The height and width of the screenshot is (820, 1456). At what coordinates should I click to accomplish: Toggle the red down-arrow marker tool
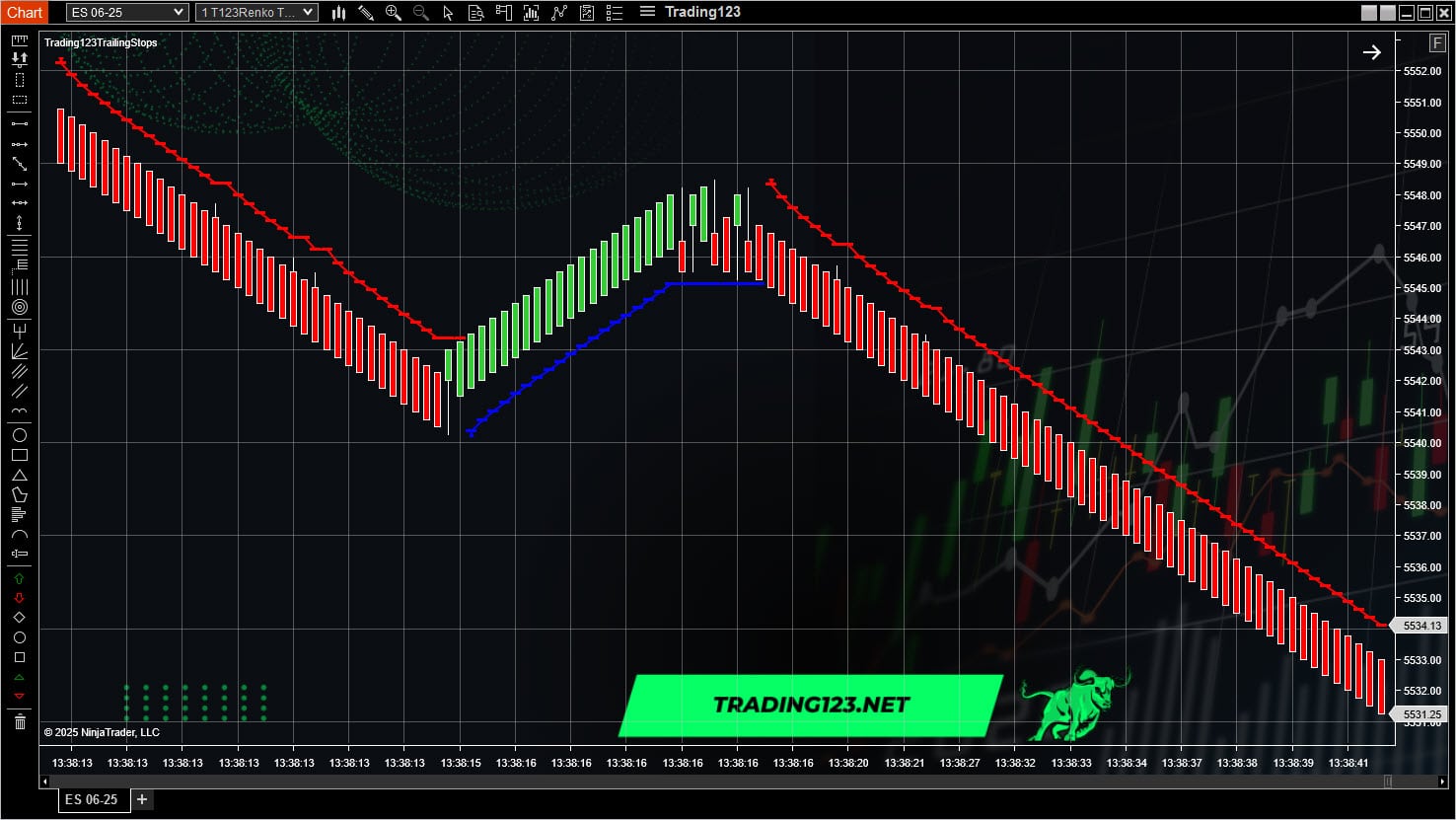19,597
